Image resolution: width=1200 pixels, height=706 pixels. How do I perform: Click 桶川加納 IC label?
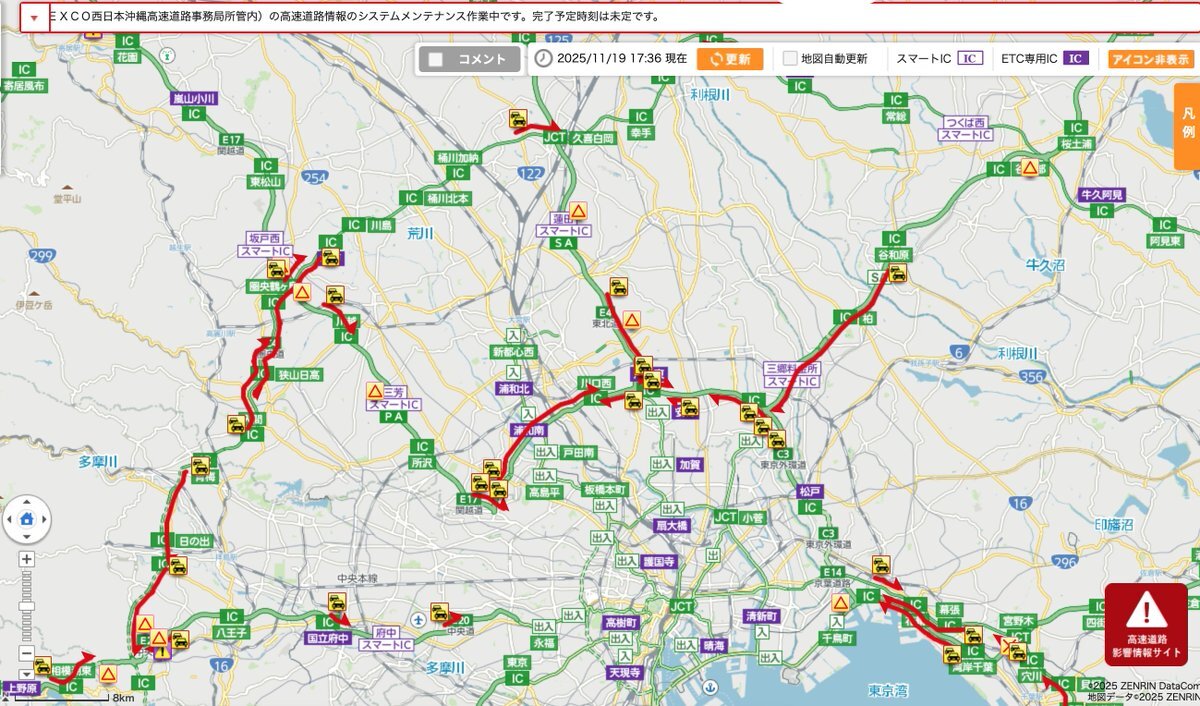[458, 158]
